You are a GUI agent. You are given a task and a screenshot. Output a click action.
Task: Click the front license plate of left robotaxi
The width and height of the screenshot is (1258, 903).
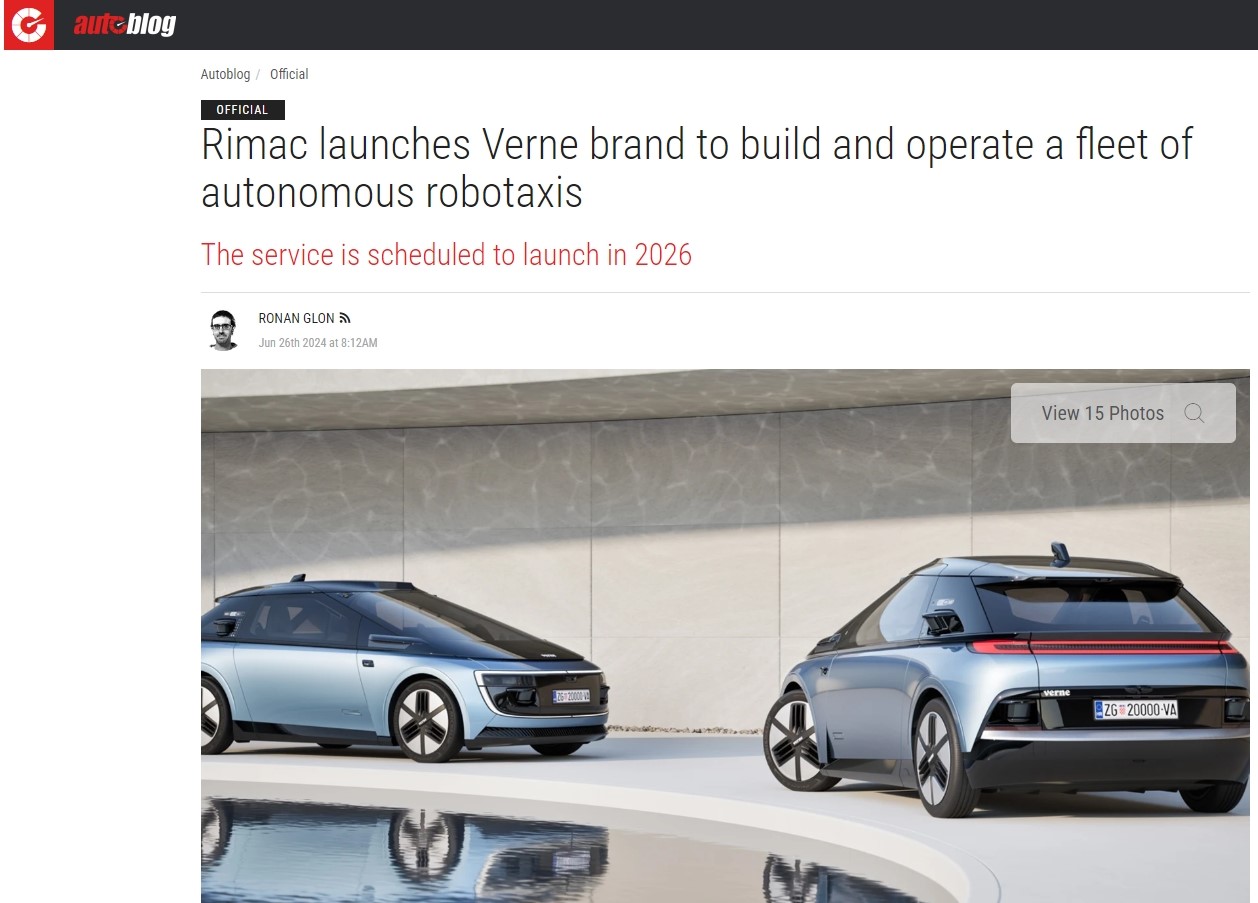[572, 696]
